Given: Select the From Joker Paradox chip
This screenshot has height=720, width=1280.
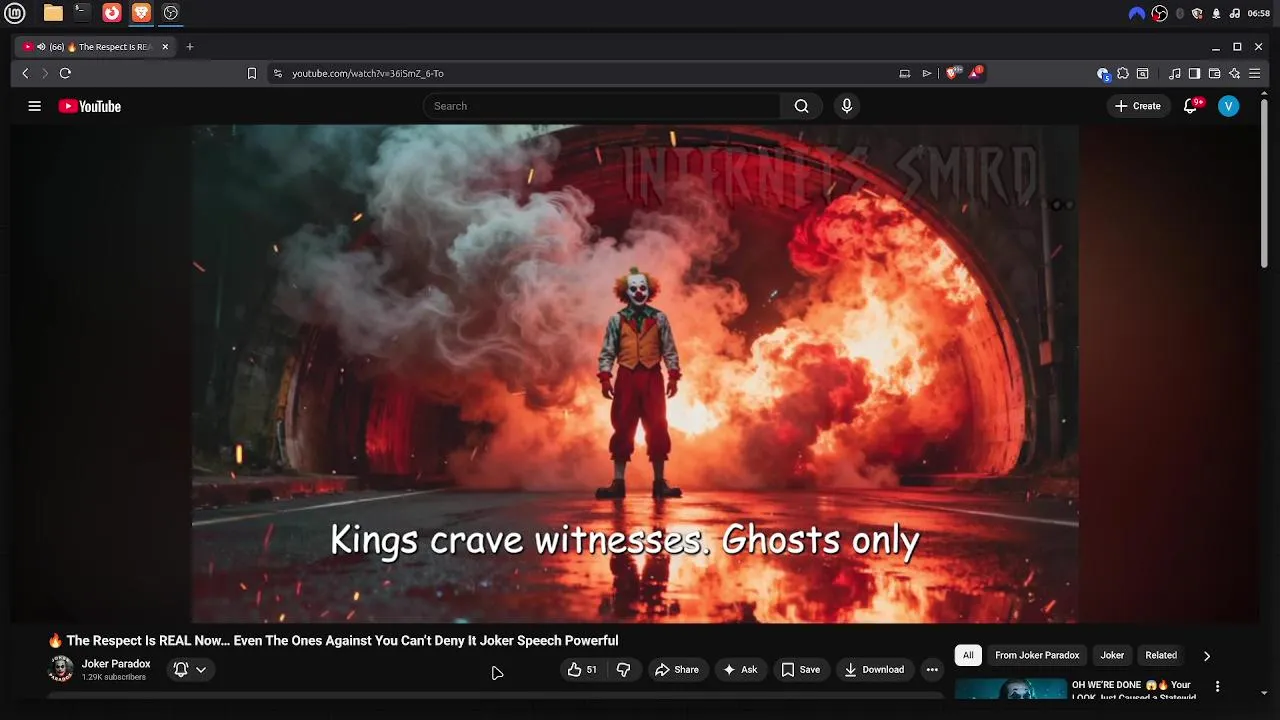Looking at the screenshot, I should (1037, 656).
